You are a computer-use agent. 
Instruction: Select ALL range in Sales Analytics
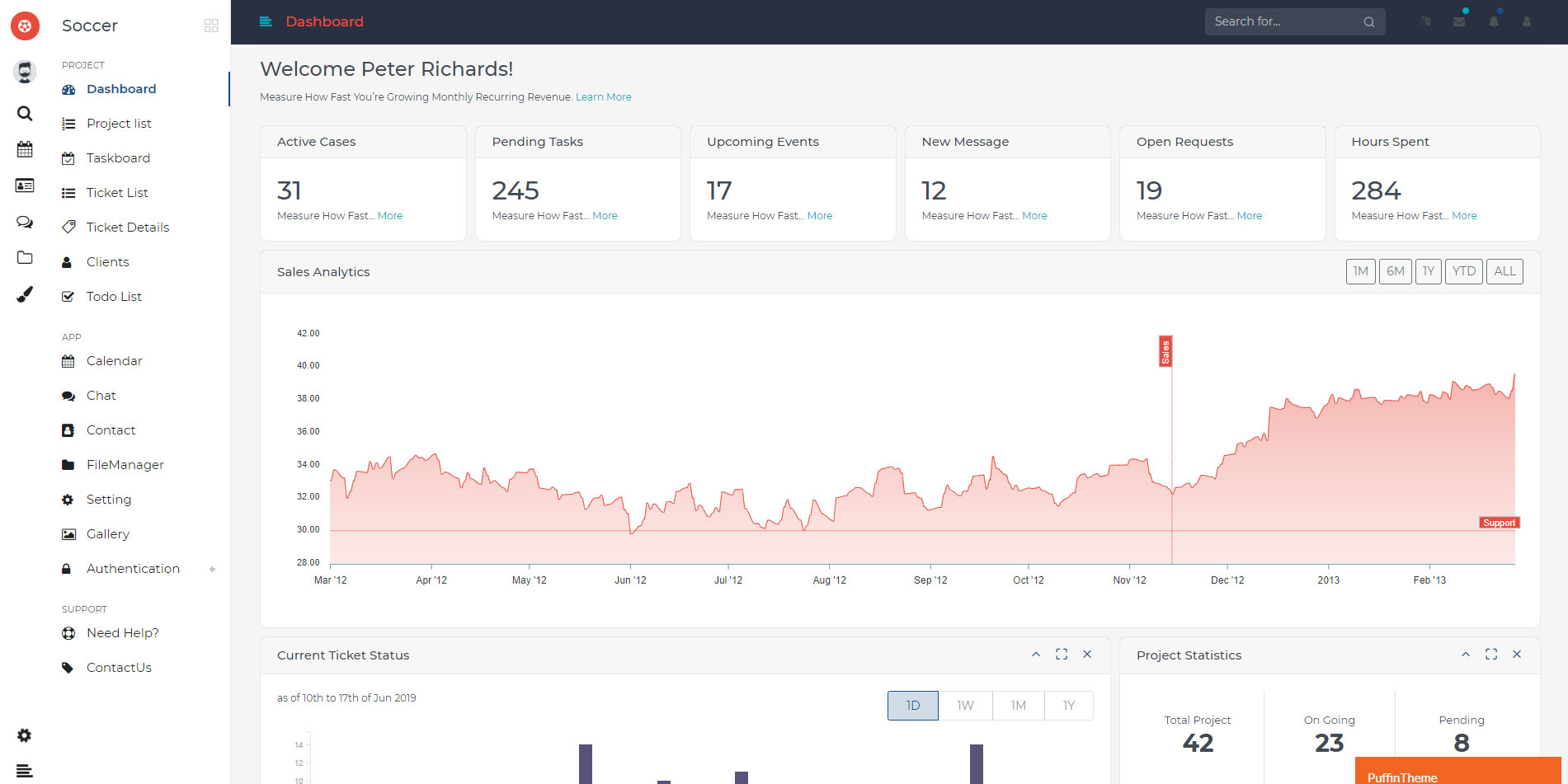click(1504, 271)
